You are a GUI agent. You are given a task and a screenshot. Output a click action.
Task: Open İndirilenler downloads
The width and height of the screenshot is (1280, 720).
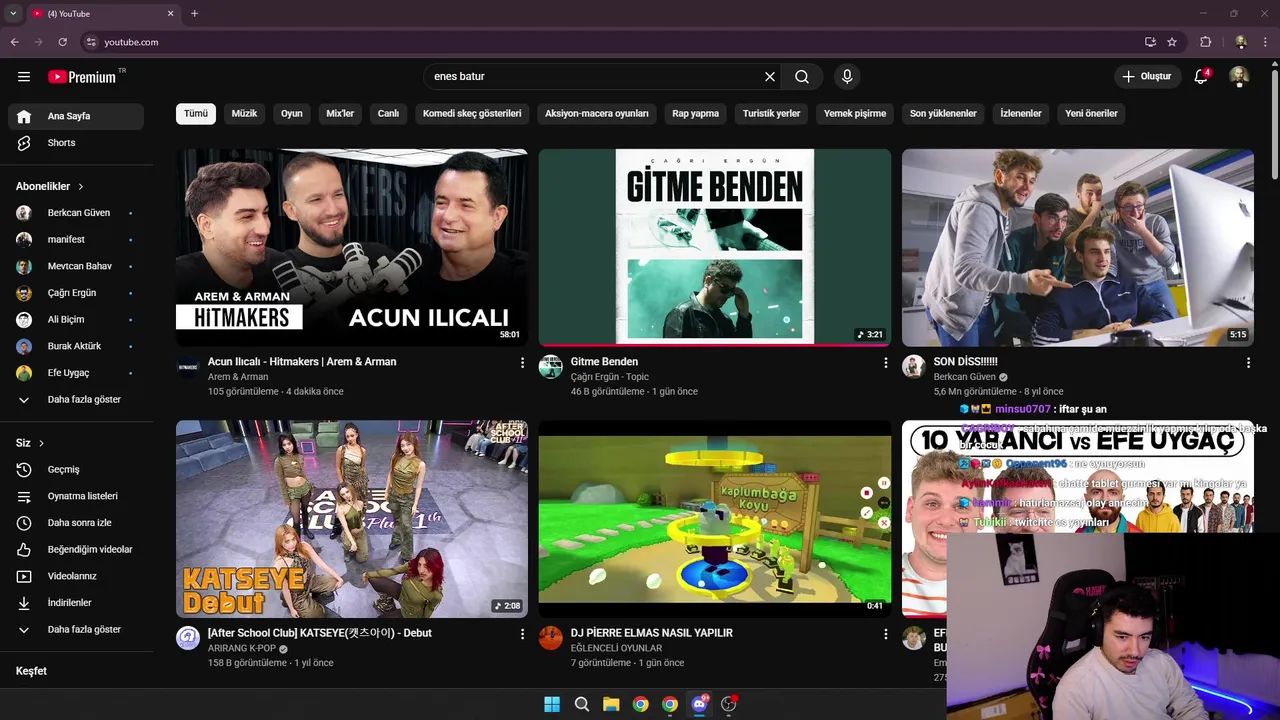76,603
